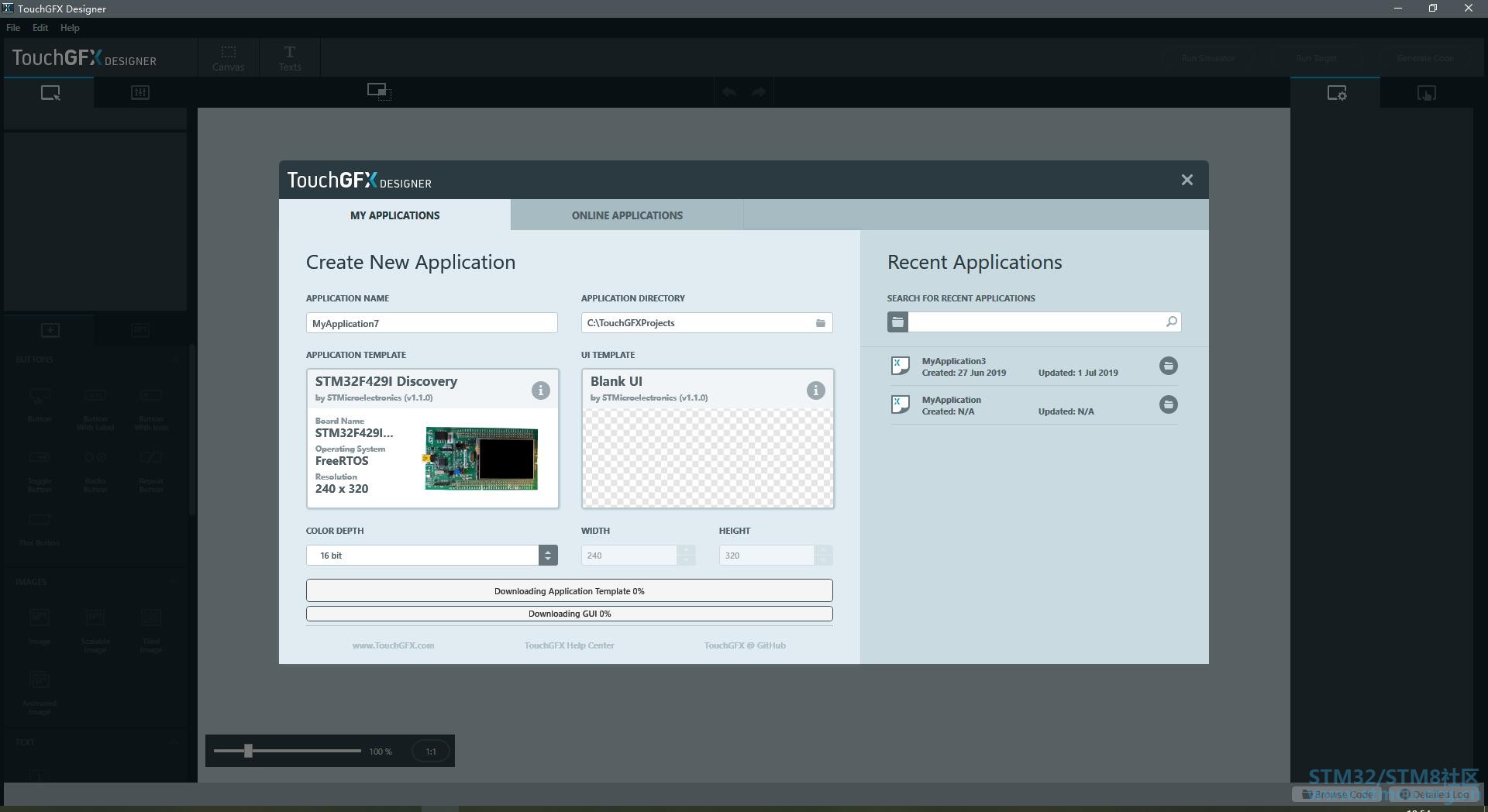1488x812 pixels.
Task: Minimize the TouchGFX Designer window
Action: pyautogui.click(x=1398, y=9)
